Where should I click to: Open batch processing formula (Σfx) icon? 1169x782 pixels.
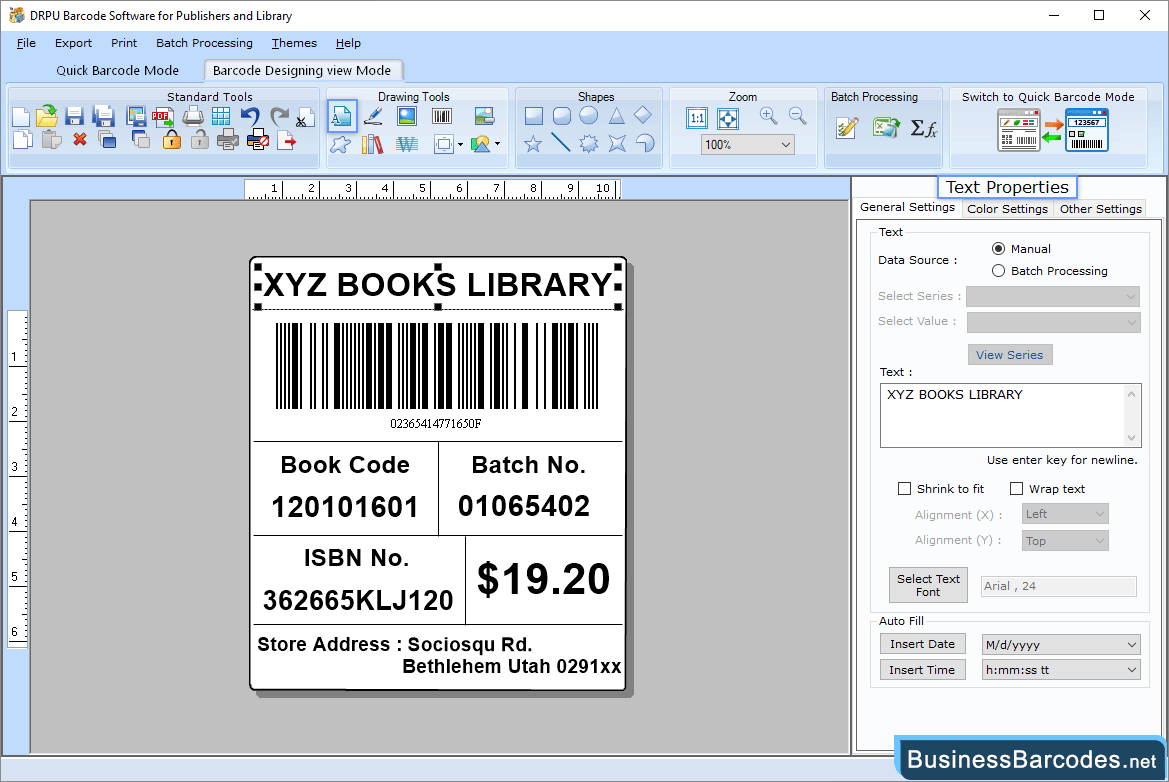pyautogui.click(x=924, y=128)
